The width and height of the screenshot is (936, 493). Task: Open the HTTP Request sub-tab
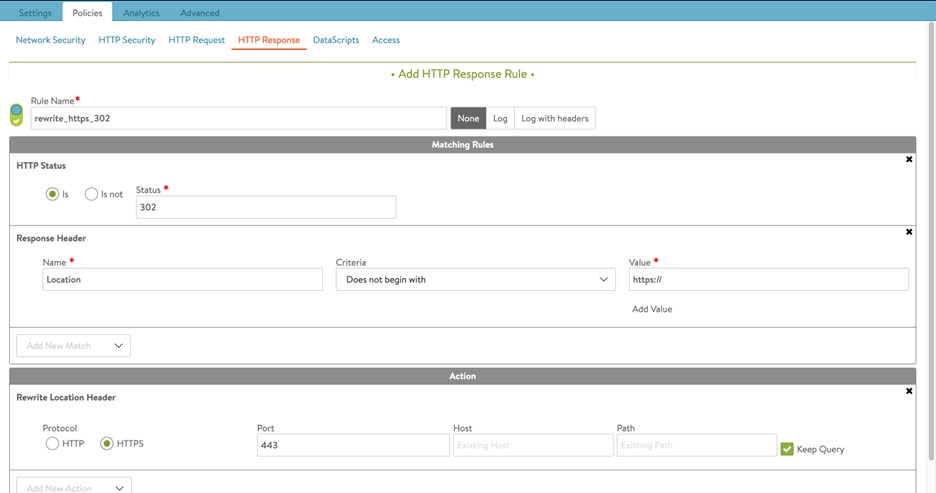(196, 40)
